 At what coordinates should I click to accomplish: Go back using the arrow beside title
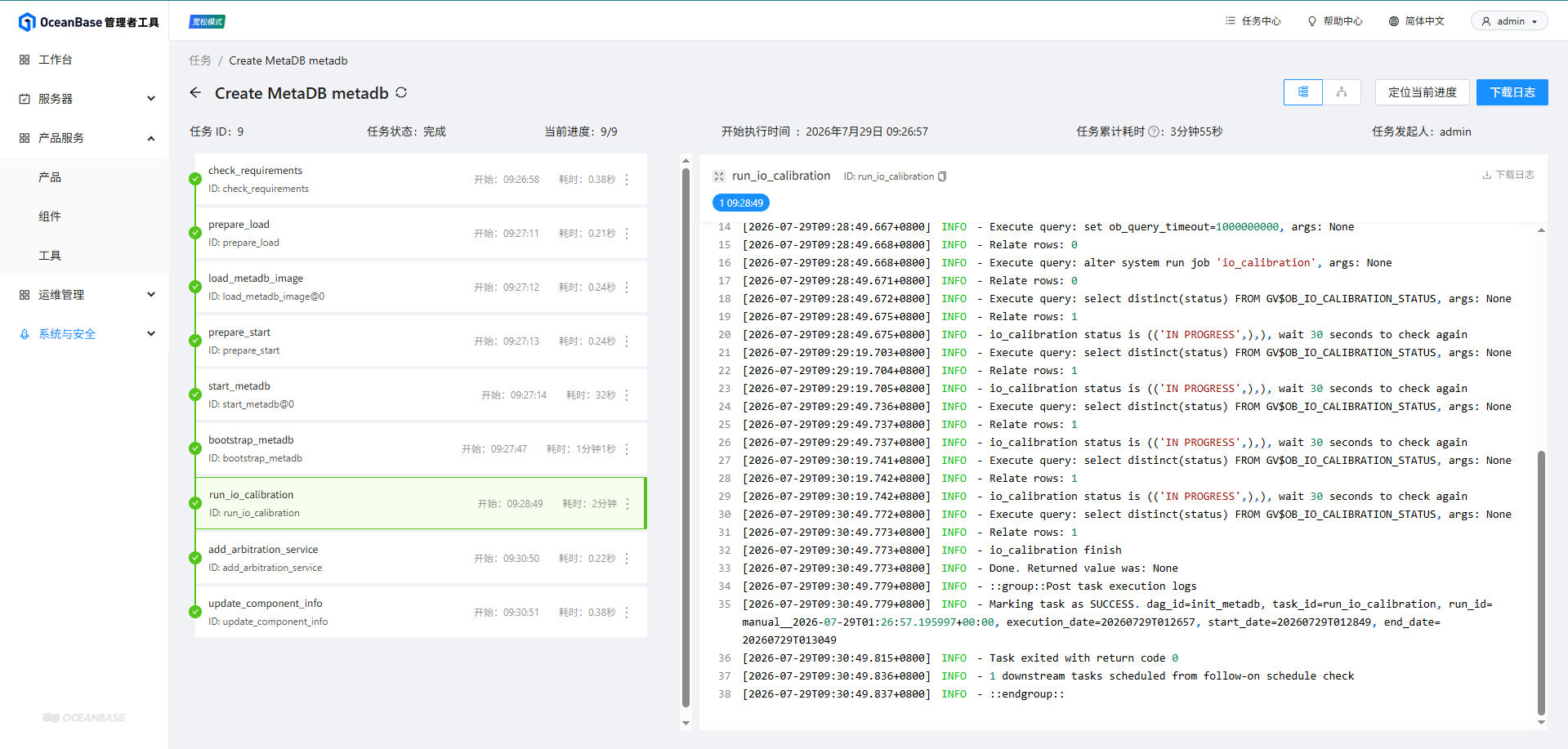click(195, 92)
